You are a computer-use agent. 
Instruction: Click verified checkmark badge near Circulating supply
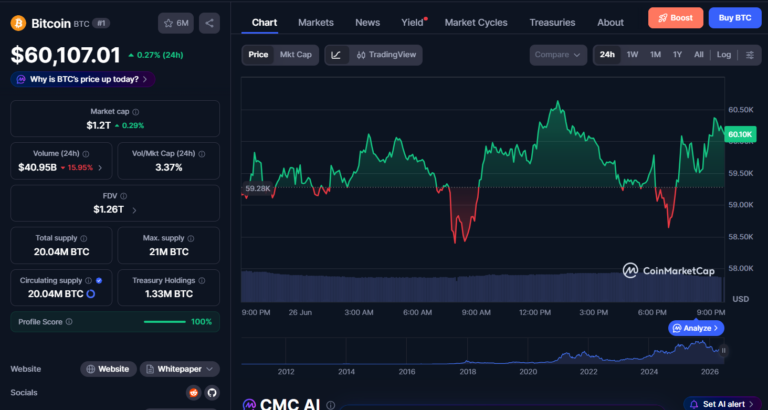[99, 281]
